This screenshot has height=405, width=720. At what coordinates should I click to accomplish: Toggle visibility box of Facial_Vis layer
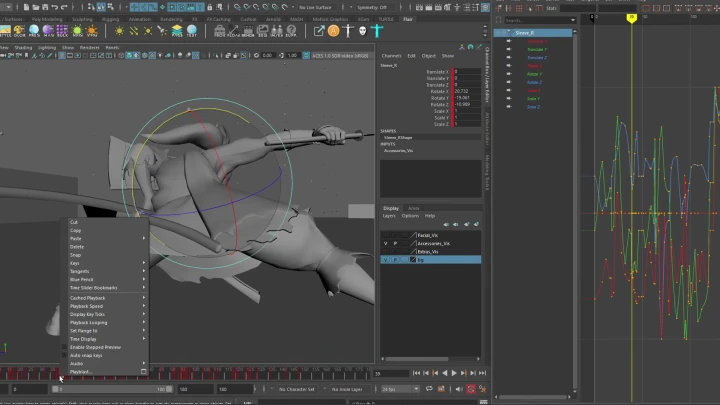coord(385,235)
